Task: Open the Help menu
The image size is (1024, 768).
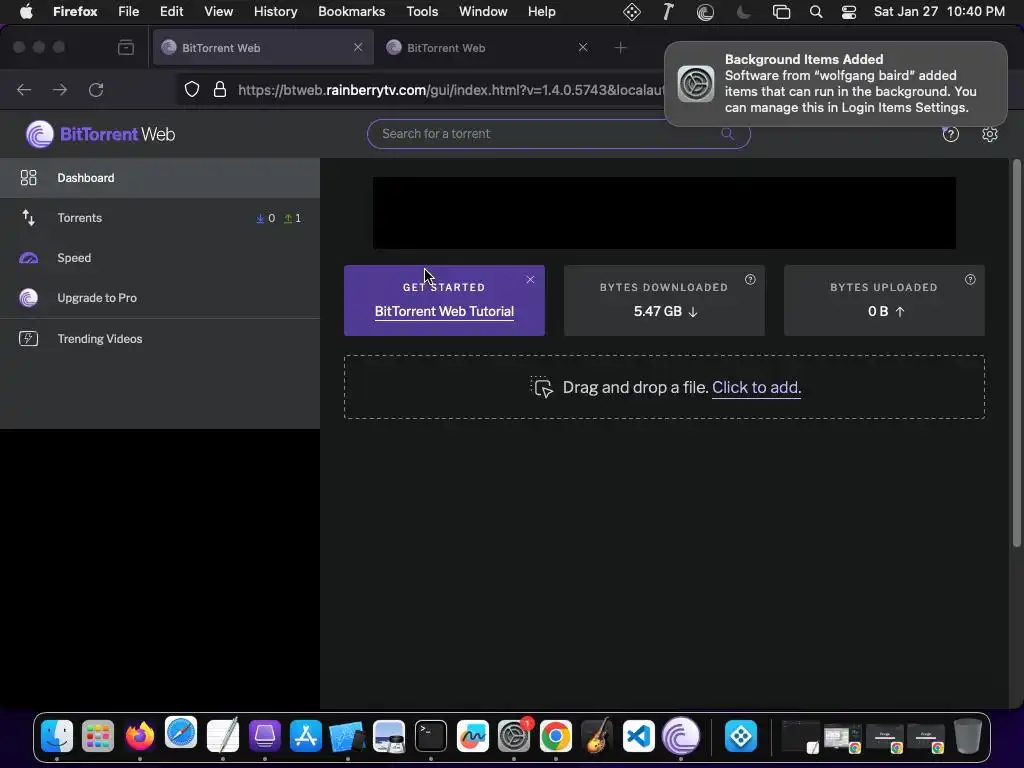Action: pyautogui.click(x=541, y=12)
